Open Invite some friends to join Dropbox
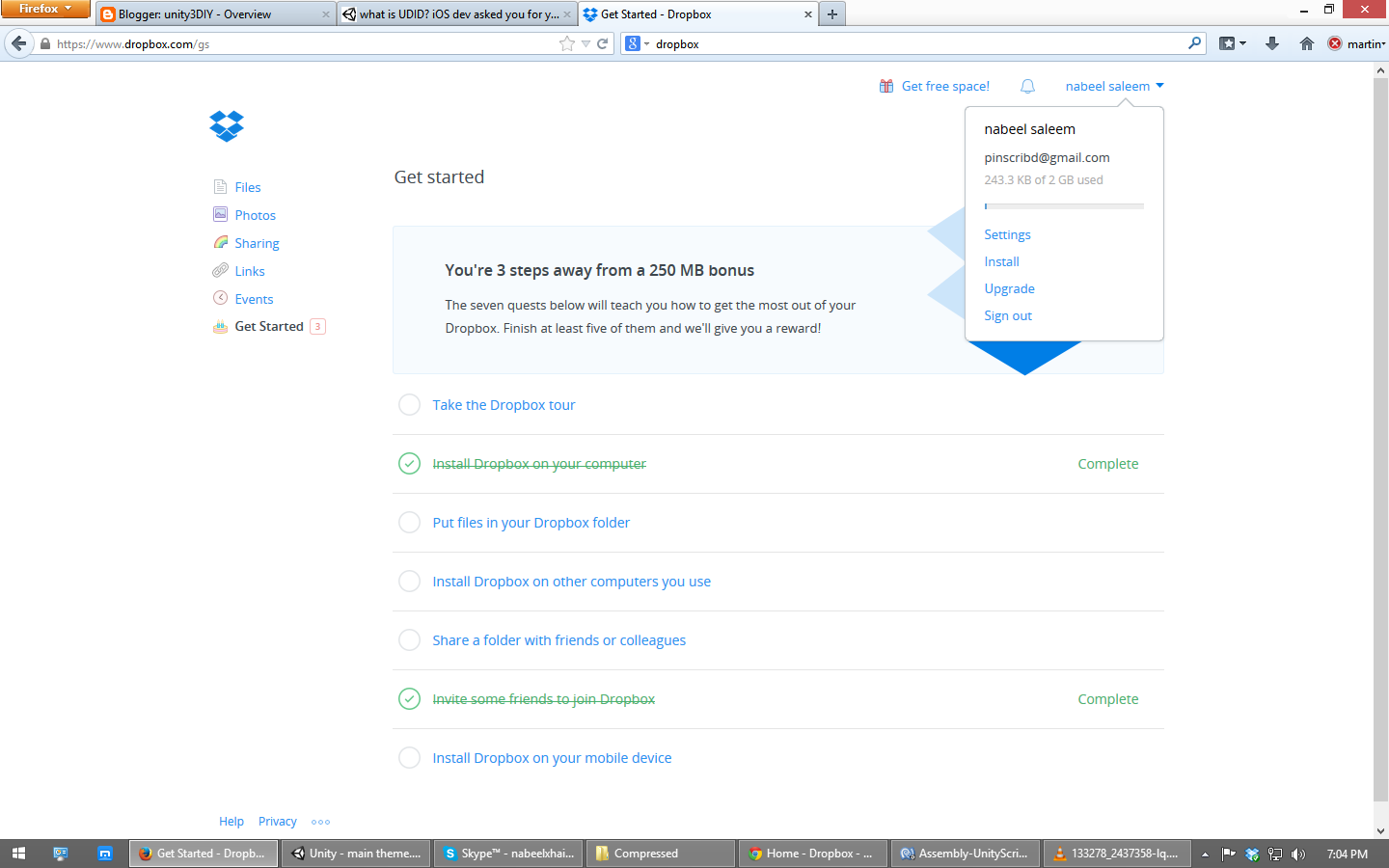The height and width of the screenshot is (868, 1389). [543, 699]
